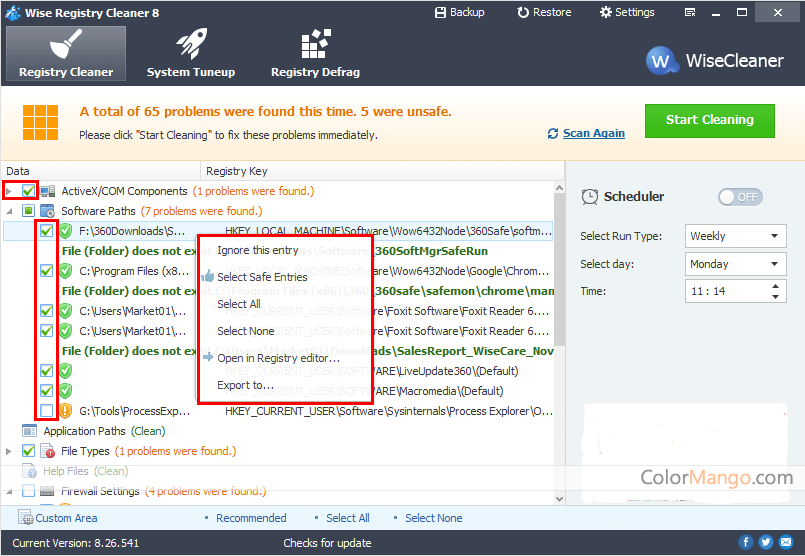The width and height of the screenshot is (805, 556).
Task: Check the G:\Tools\ProcessExp entry checkbox
Action: (46, 411)
